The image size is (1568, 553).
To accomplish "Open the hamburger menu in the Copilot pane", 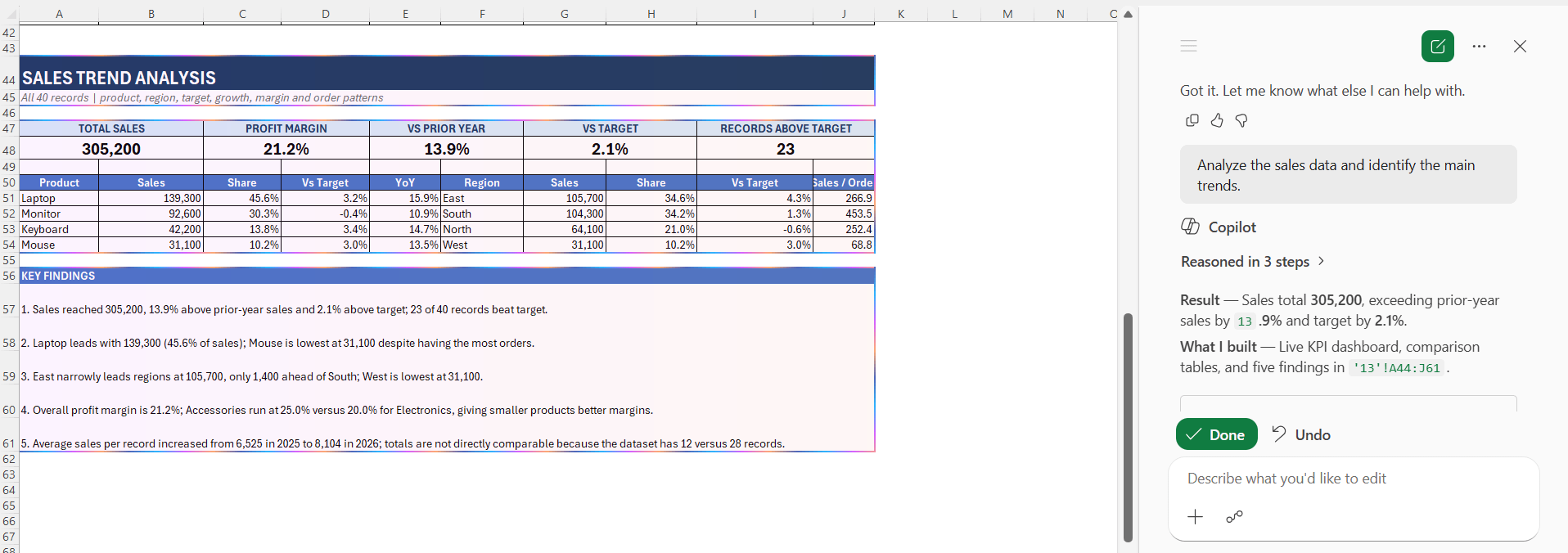I will (x=1189, y=47).
